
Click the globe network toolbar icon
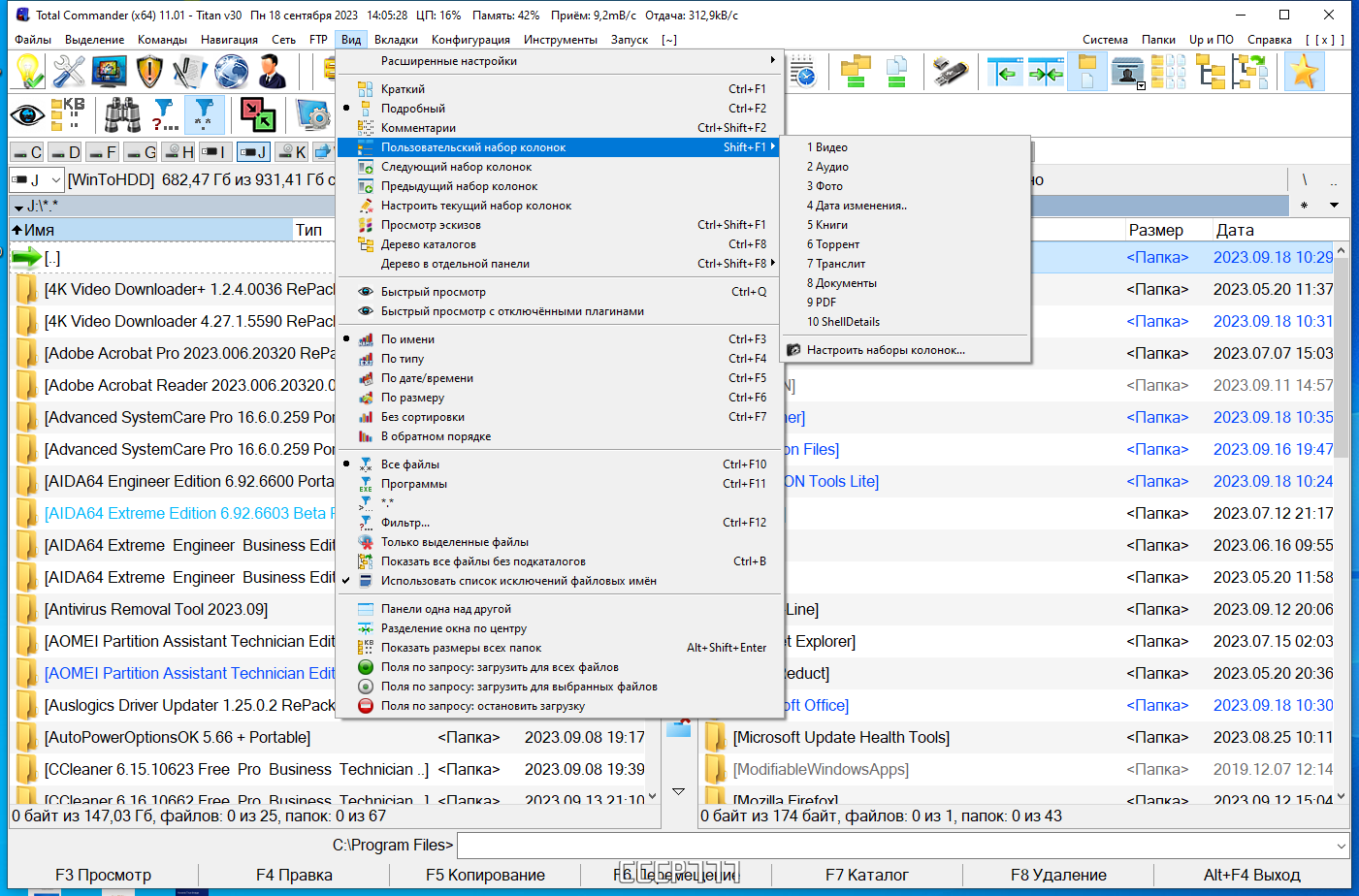(x=231, y=72)
